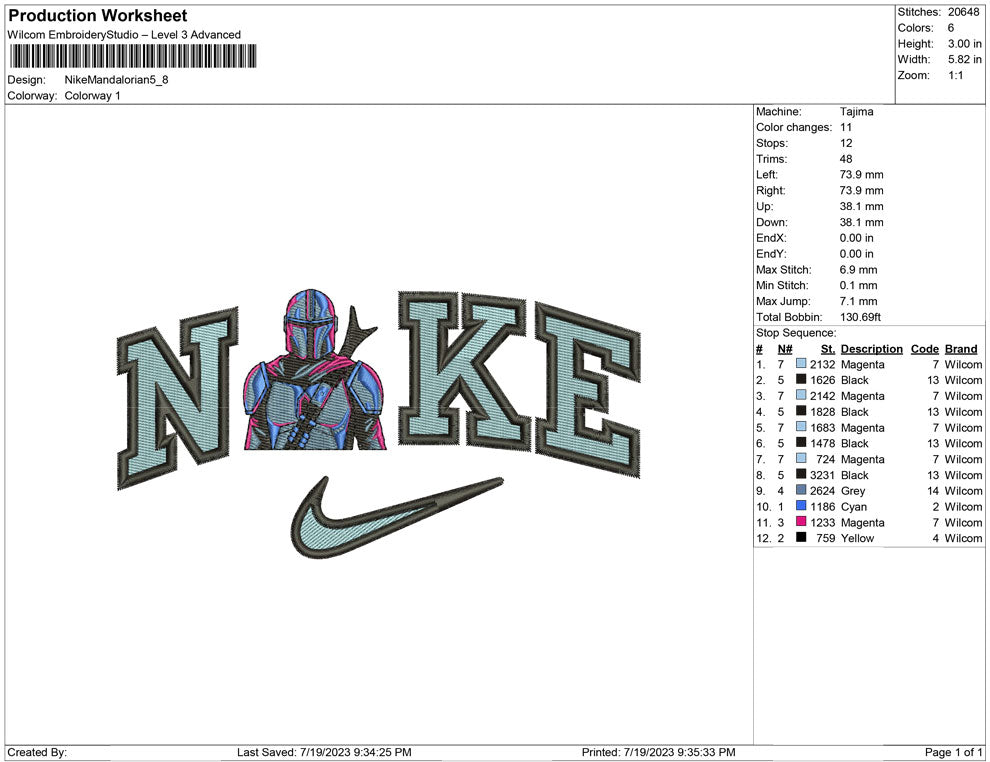Click the Stops value '12'
This screenshot has height=762, width=990.
(x=846, y=143)
